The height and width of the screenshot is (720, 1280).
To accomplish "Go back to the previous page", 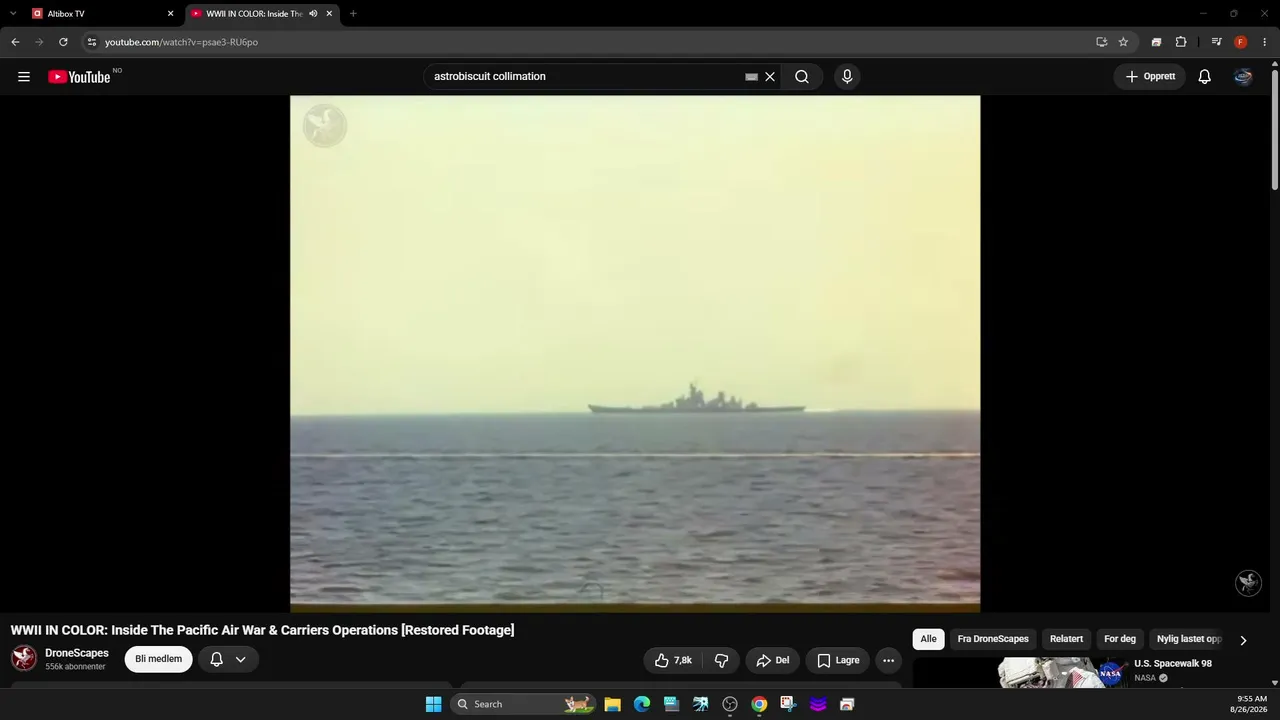I will pyautogui.click(x=15, y=42).
